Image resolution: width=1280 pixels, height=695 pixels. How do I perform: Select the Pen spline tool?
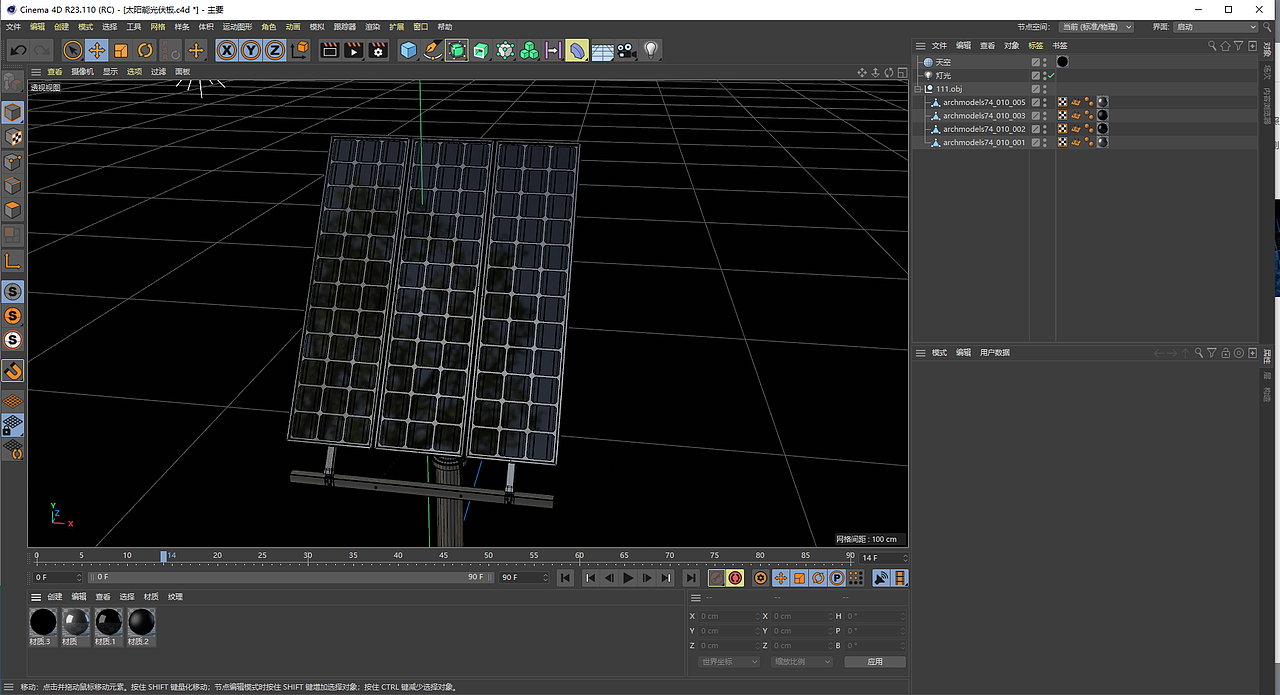click(432, 50)
